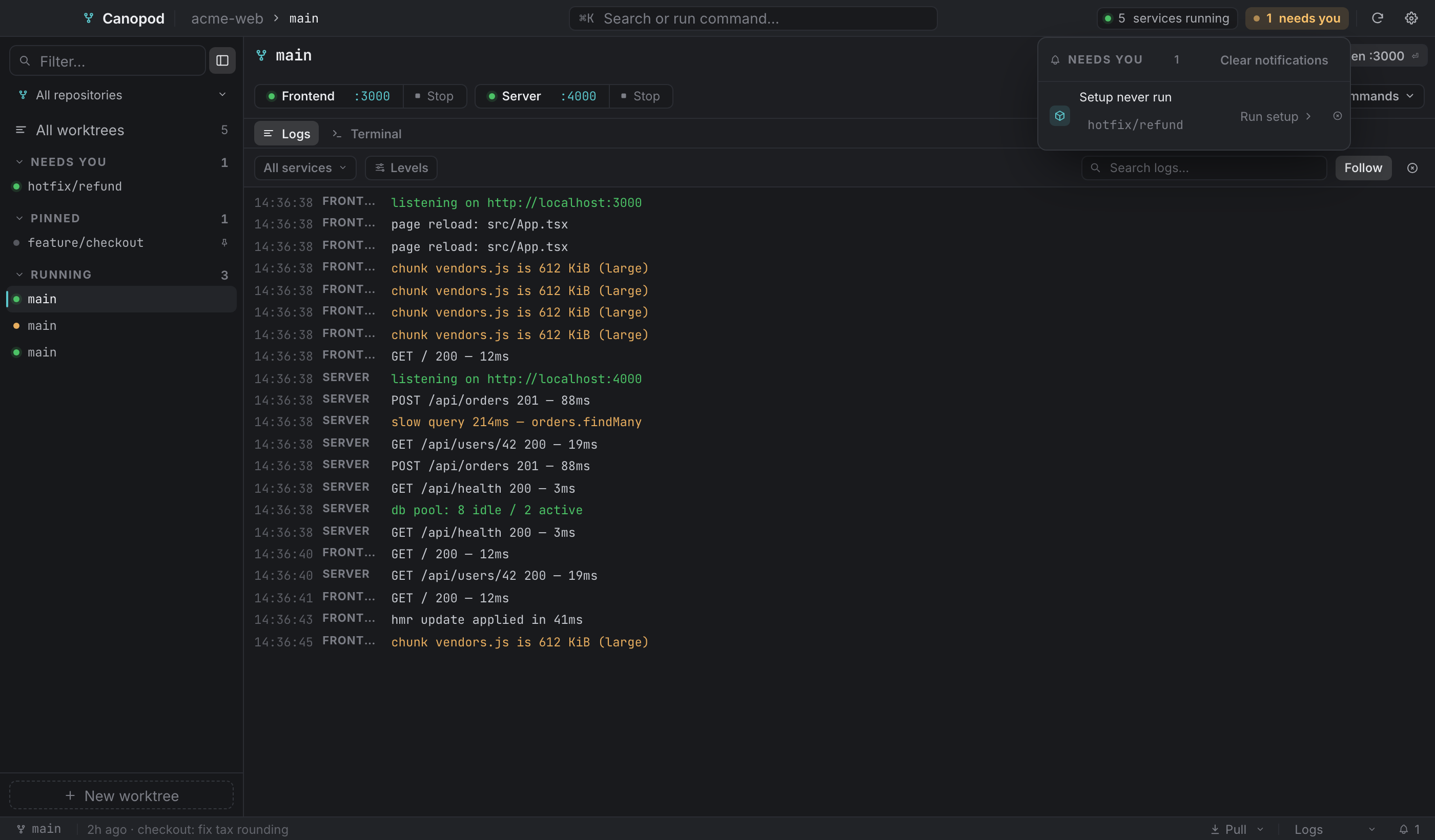Image resolution: width=1435 pixels, height=840 pixels.
Task: Click the pin icon on feature/checkout
Action: [x=224, y=242]
